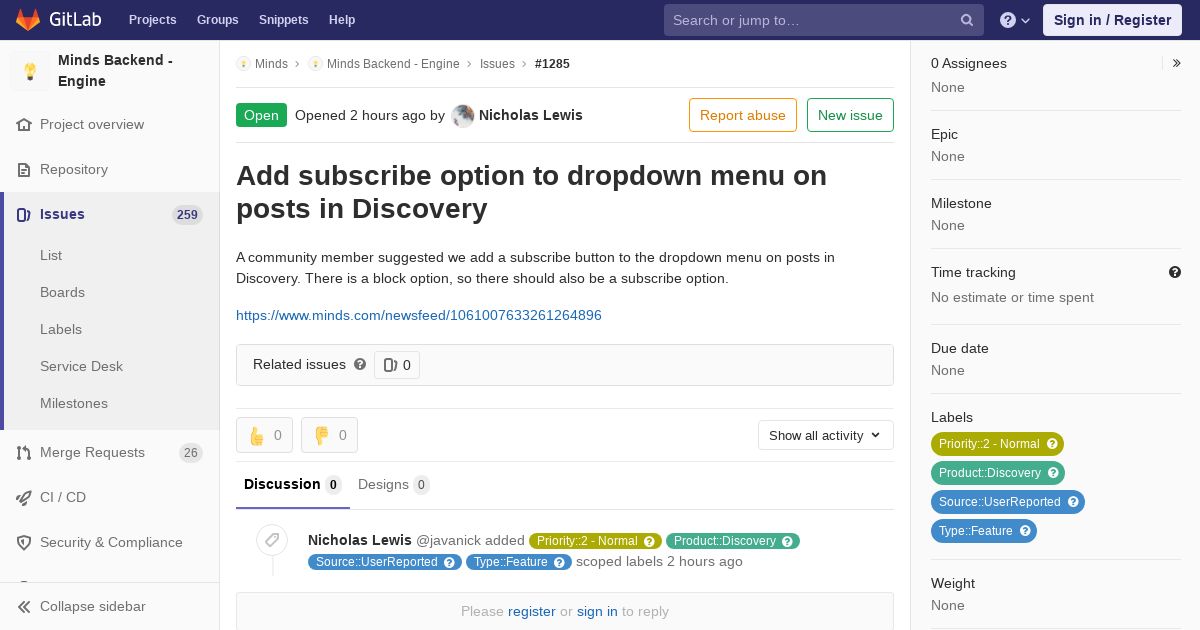Click the label tag icon in activity note
This screenshot has height=630, width=1200.
pos(272,541)
